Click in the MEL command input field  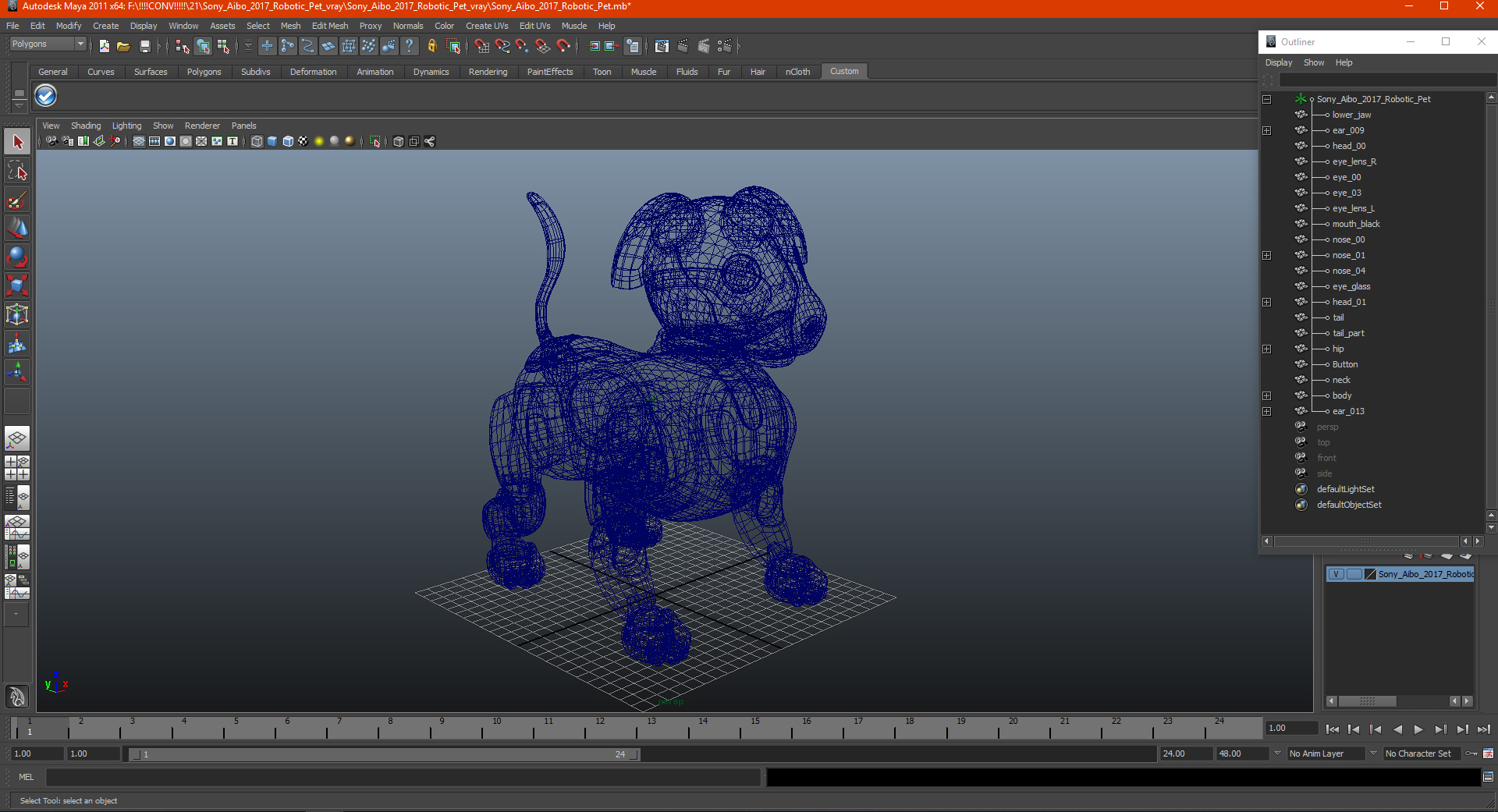pos(403,777)
